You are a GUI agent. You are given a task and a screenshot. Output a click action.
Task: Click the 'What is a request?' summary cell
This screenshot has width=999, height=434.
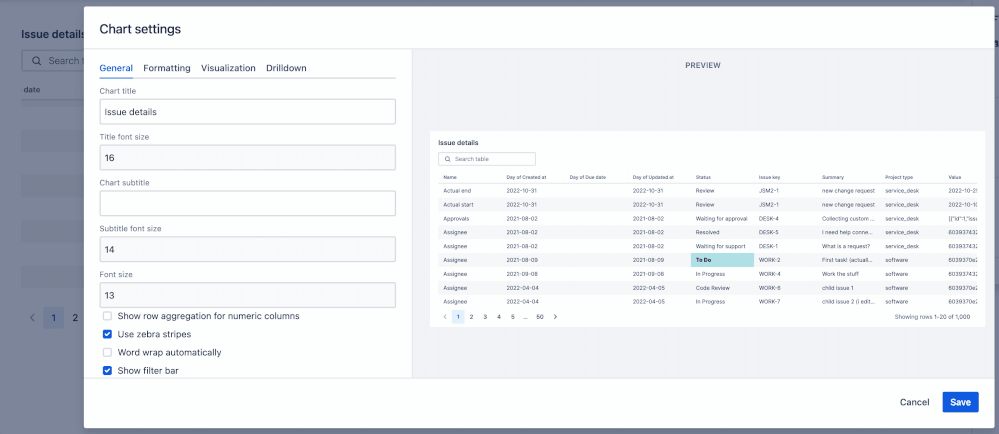846,246
